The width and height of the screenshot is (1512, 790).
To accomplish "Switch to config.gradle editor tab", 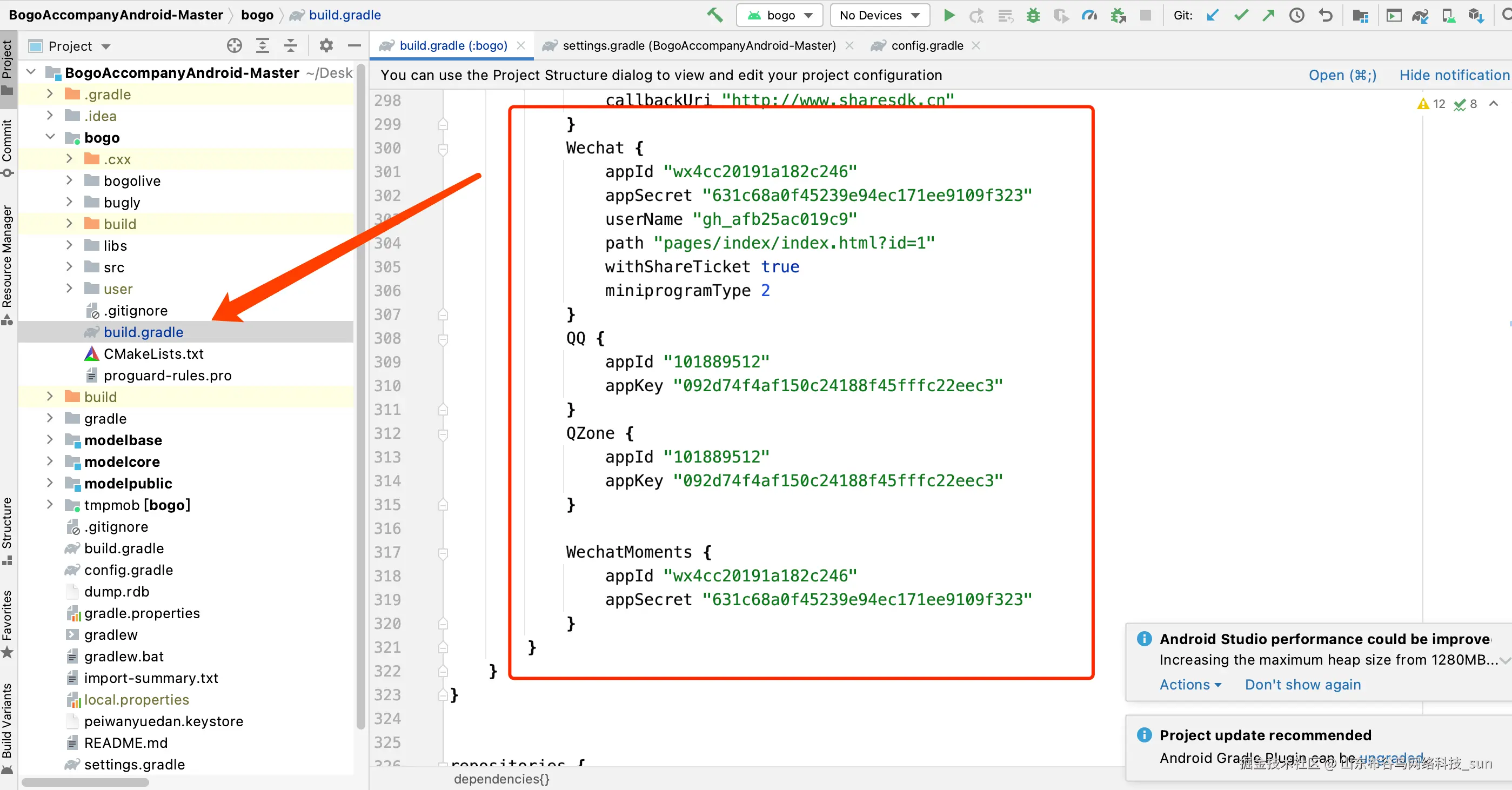I will point(926,46).
